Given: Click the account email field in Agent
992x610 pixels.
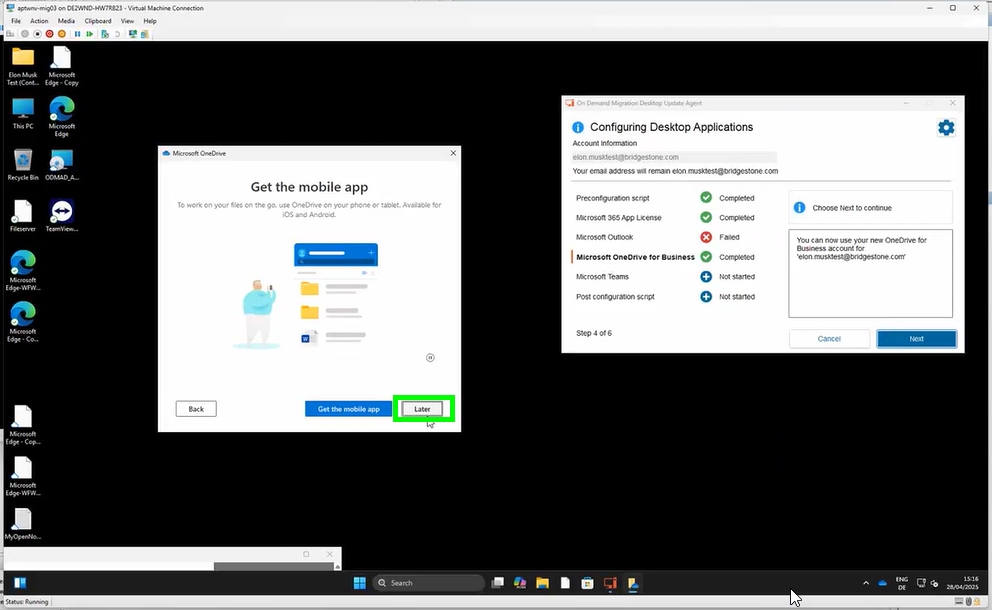Looking at the screenshot, I should (x=674, y=157).
